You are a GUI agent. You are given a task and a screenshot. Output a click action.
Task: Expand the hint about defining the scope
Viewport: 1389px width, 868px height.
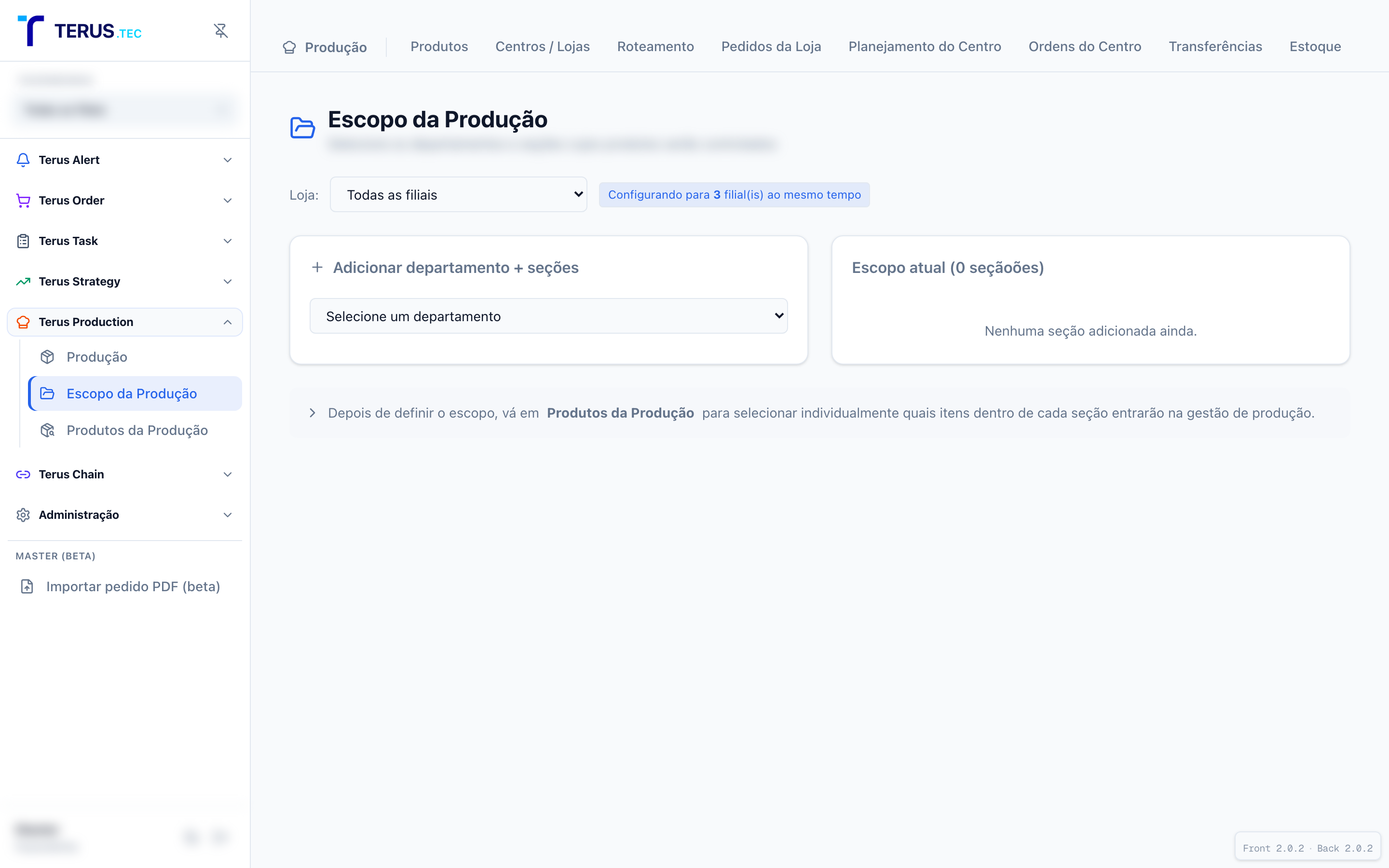pyautogui.click(x=312, y=413)
